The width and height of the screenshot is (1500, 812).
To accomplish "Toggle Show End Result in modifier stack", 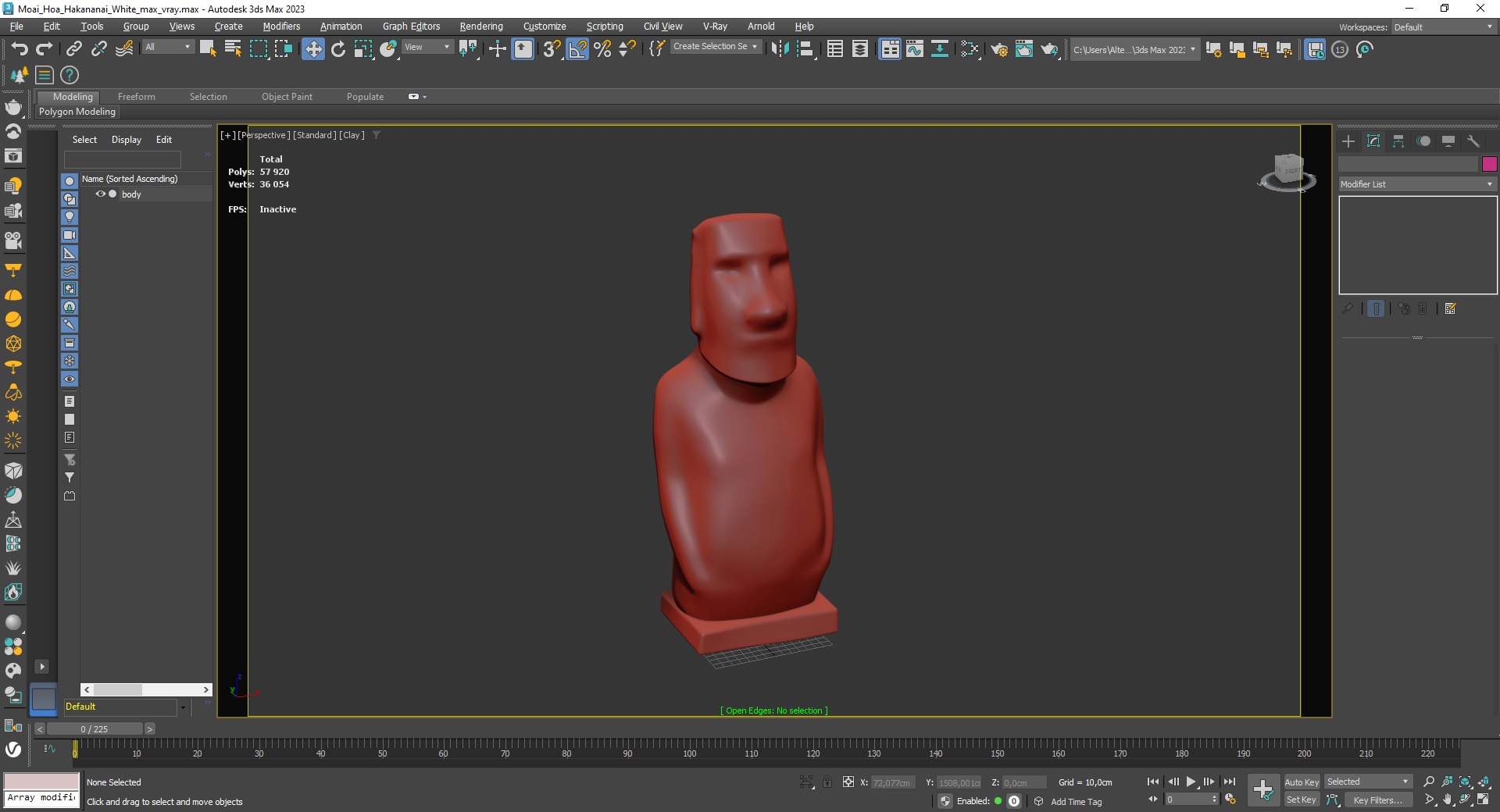I will click(x=1376, y=308).
